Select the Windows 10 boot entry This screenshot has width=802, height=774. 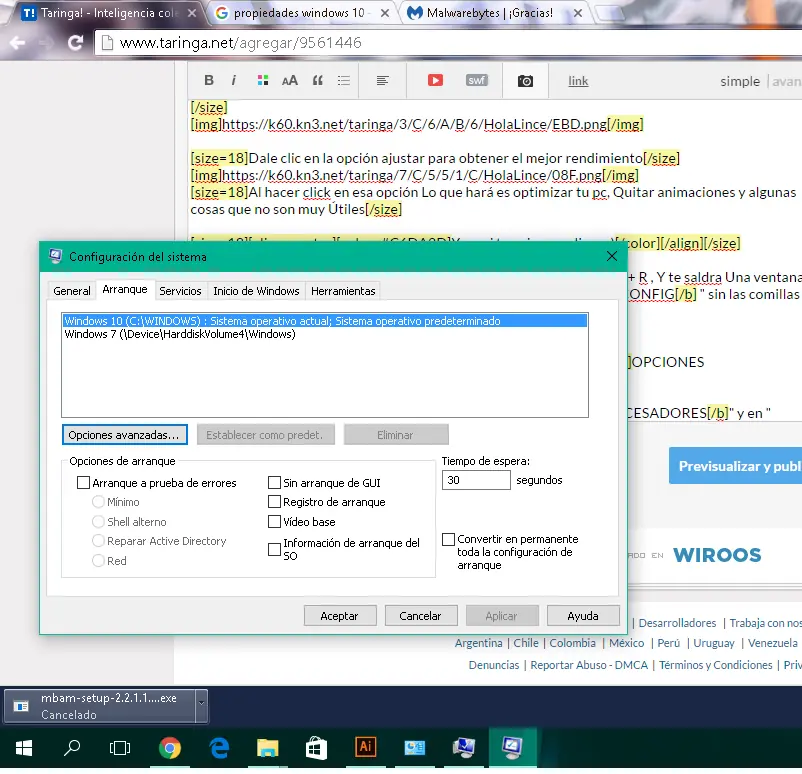pos(325,321)
